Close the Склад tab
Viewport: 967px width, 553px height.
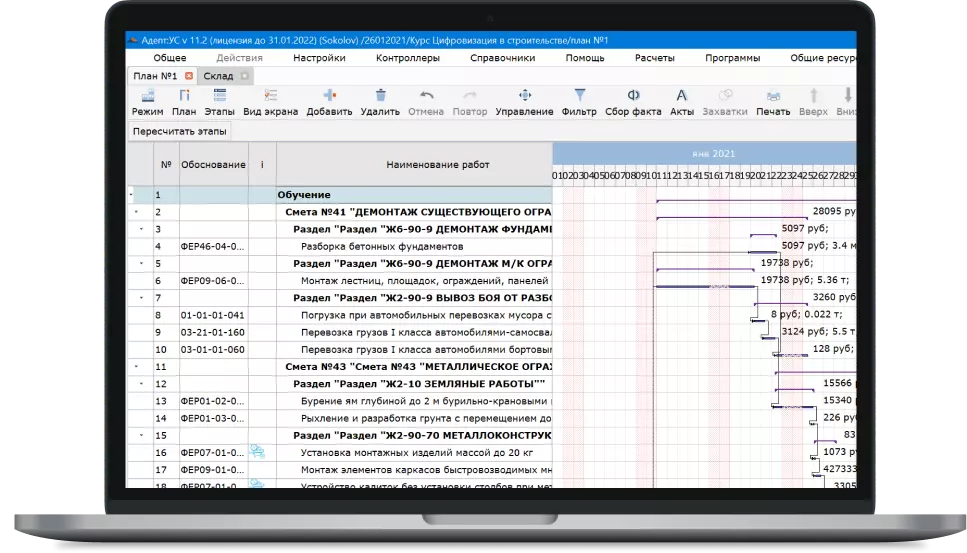point(245,76)
